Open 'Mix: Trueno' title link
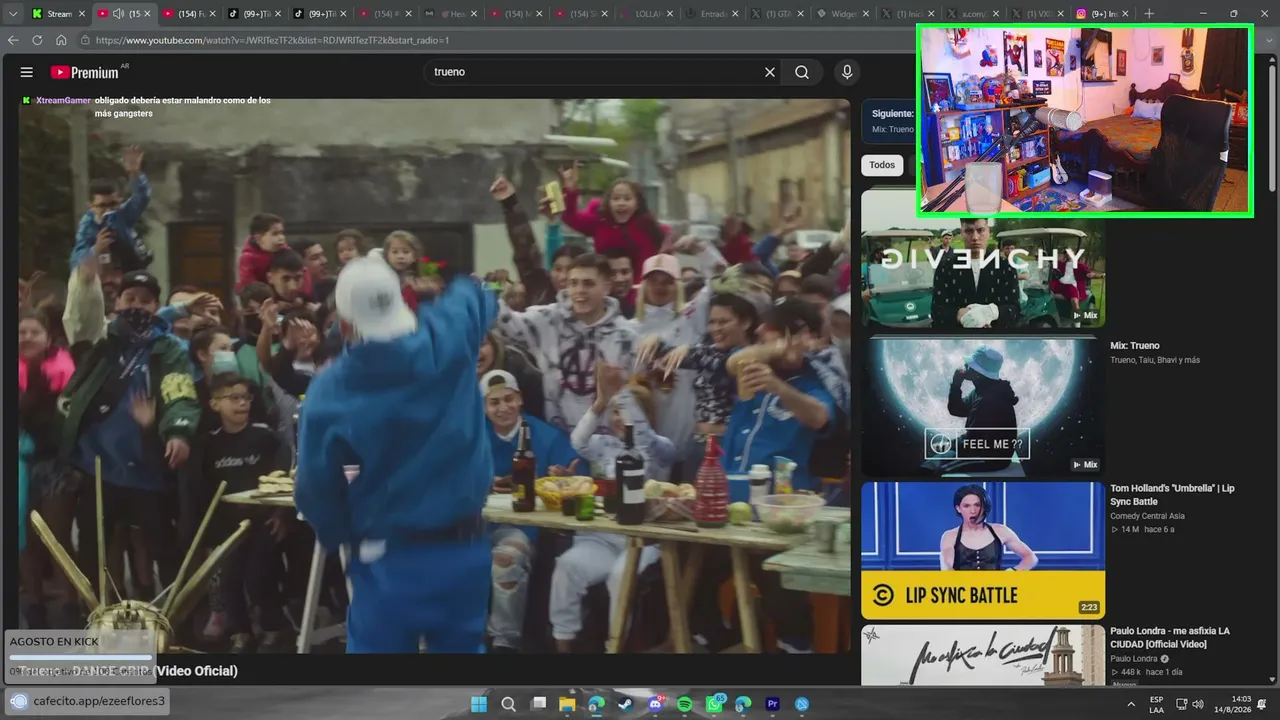This screenshot has width=1280, height=720. point(1135,346)
